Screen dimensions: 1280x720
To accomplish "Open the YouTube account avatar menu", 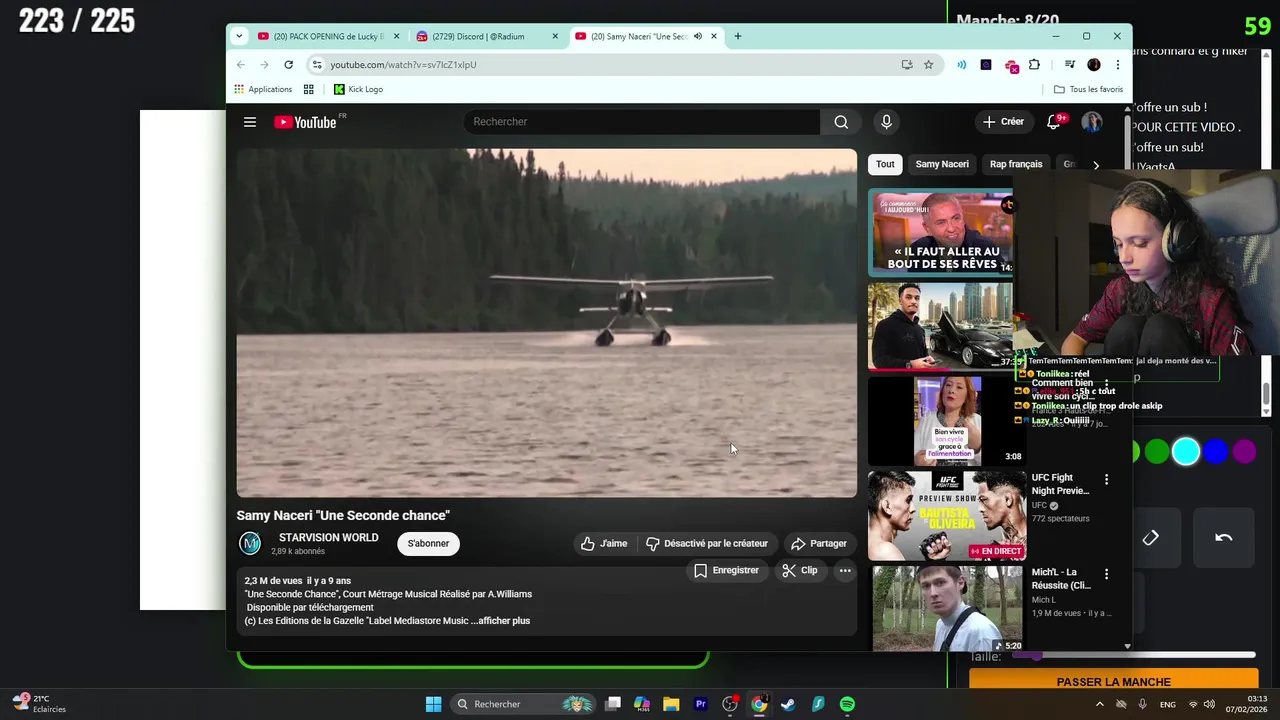I will coord(1092,122).
